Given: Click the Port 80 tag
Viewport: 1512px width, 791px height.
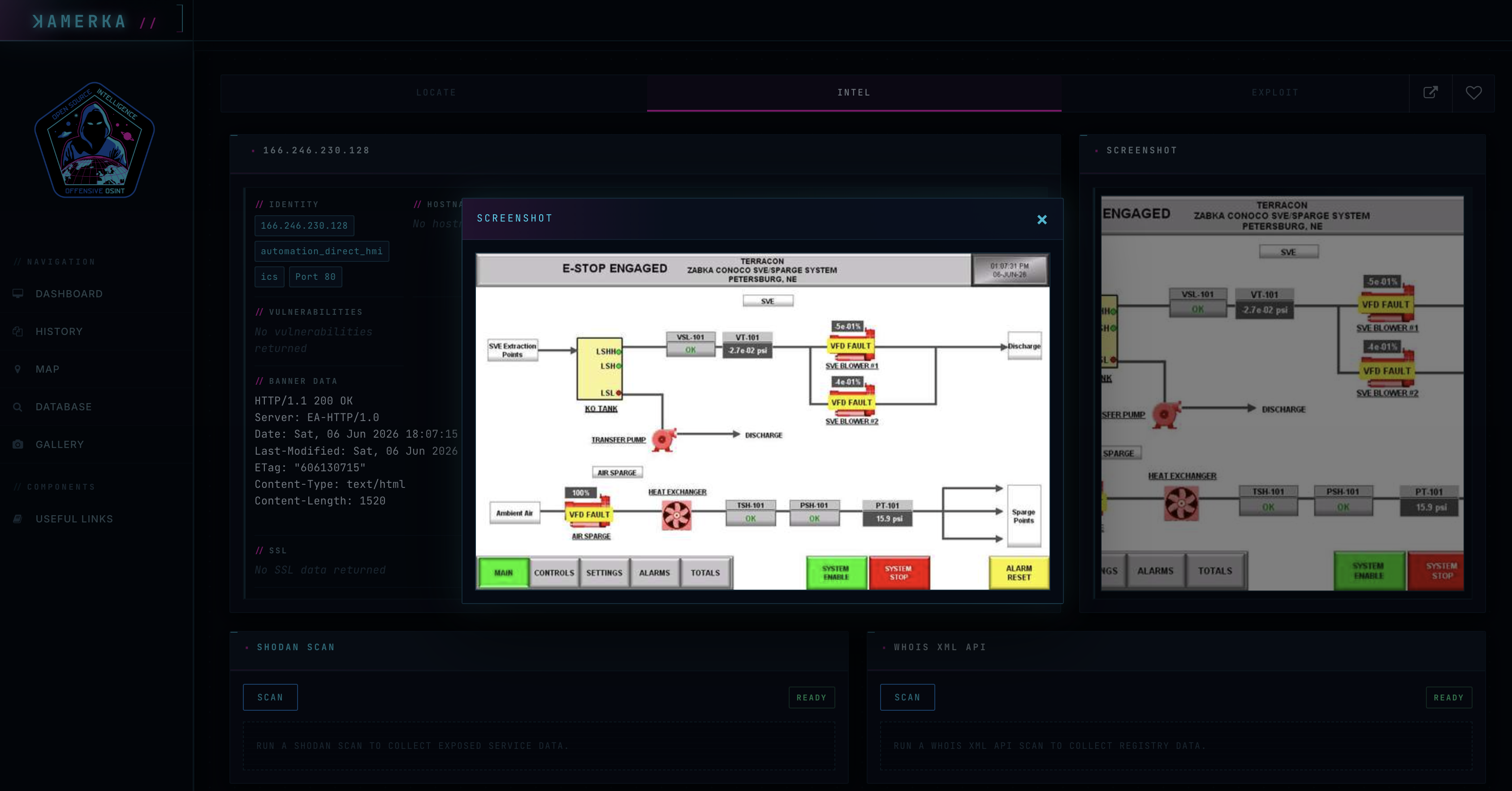Looking at the screenshot, I should [315, 277].
